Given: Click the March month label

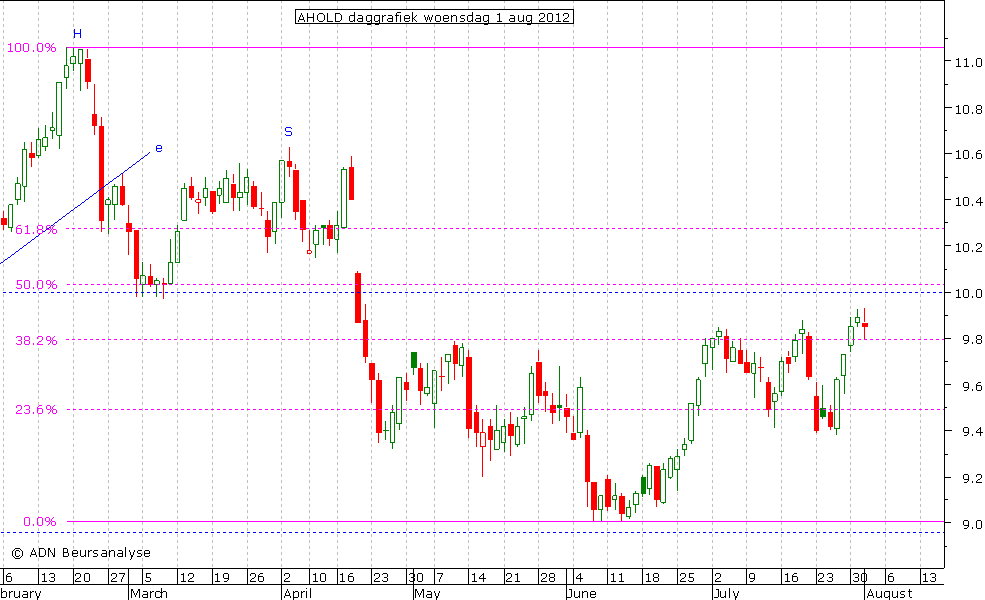Looking at the screenshot, I should (x=149, y=593).
